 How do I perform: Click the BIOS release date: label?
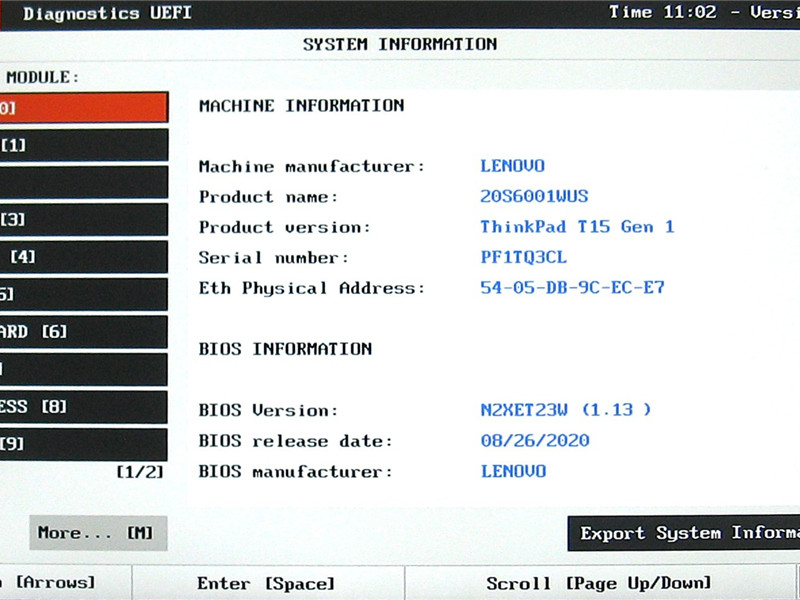[296, 441]
